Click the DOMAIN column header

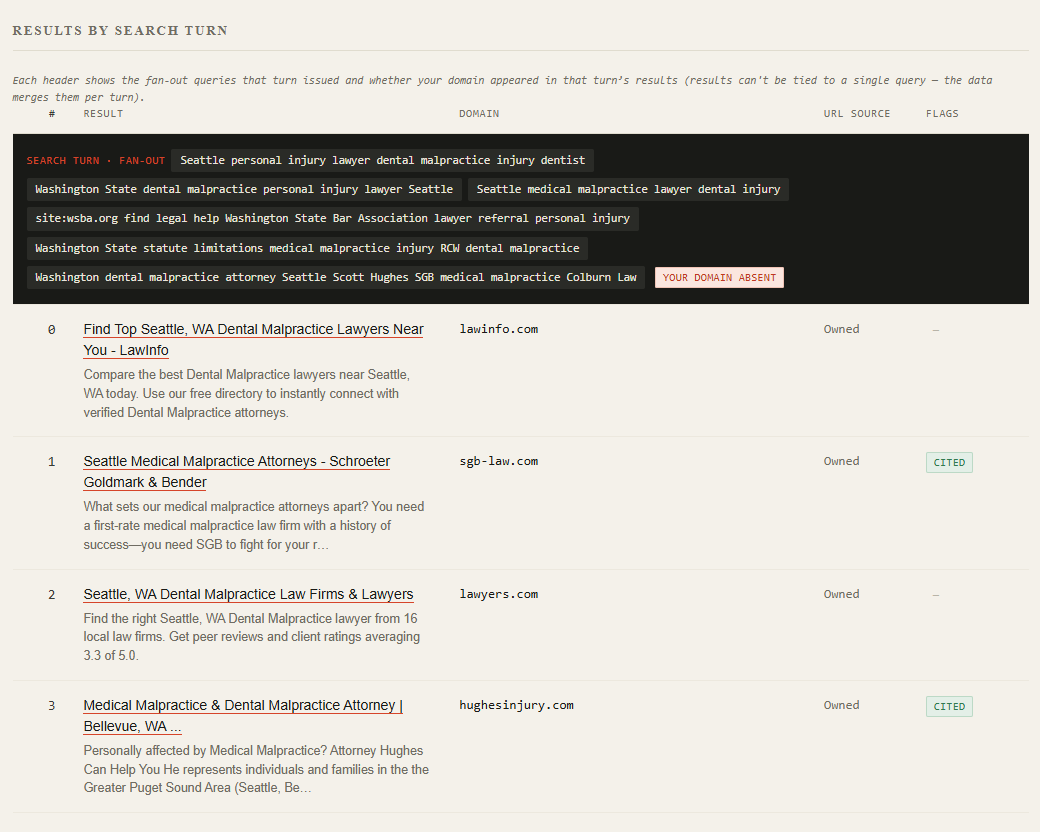pyautogui.click(x=479, y=113)
